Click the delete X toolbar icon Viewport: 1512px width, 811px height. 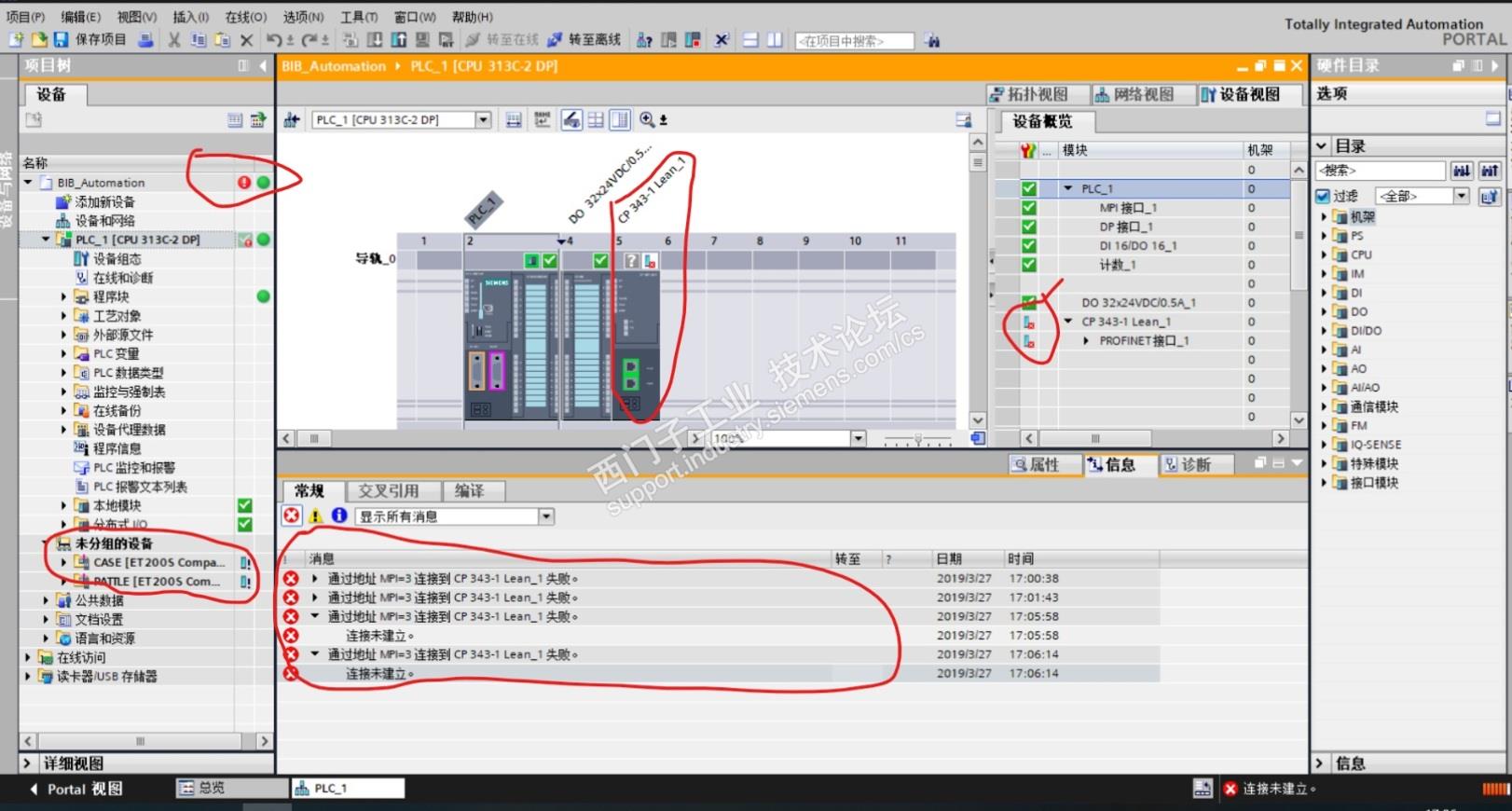point(246,40)
